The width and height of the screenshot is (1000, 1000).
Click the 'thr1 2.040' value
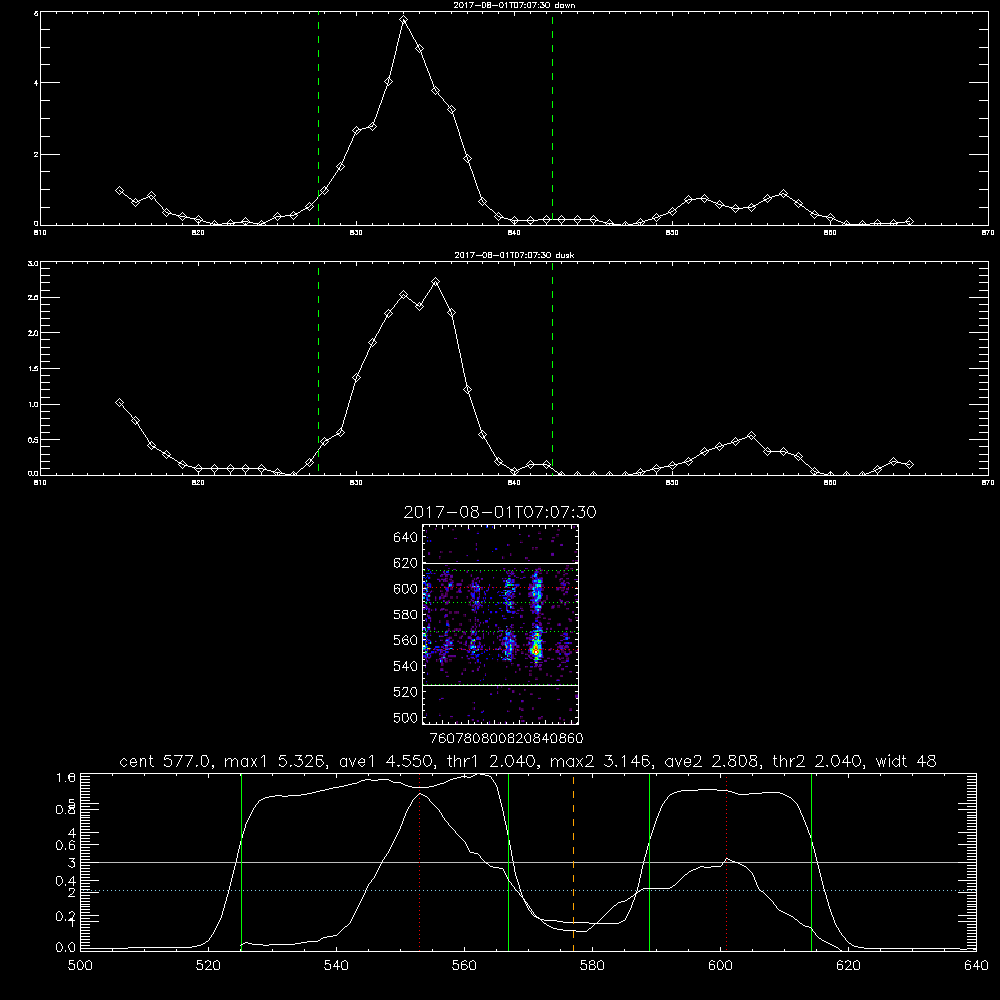coord(490,761)
